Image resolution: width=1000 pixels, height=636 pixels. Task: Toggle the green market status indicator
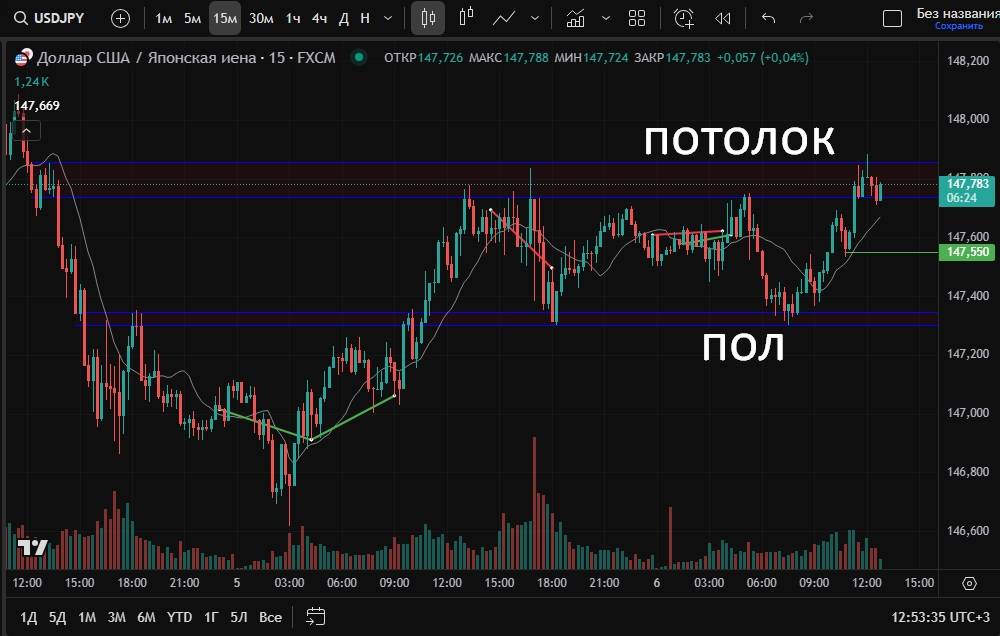coord(358,58)
